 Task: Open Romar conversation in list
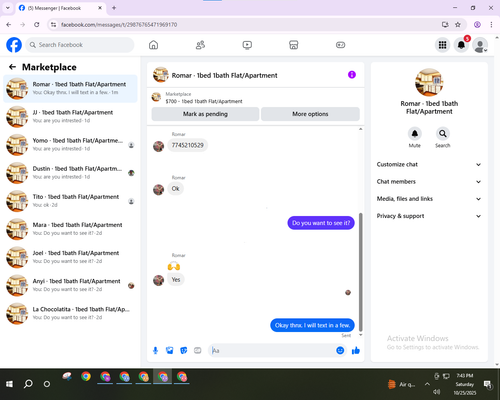[x=70, y=89]
